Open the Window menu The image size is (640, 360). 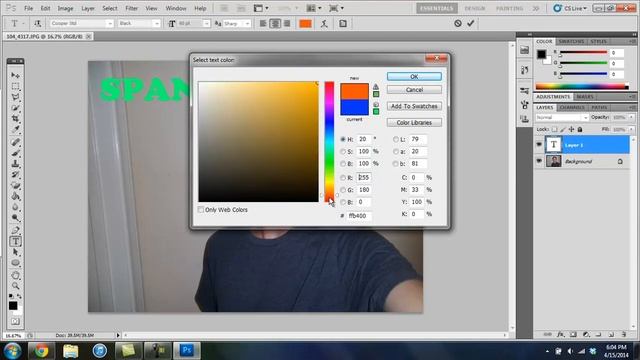pyautogui.click(x=176, y=8)
